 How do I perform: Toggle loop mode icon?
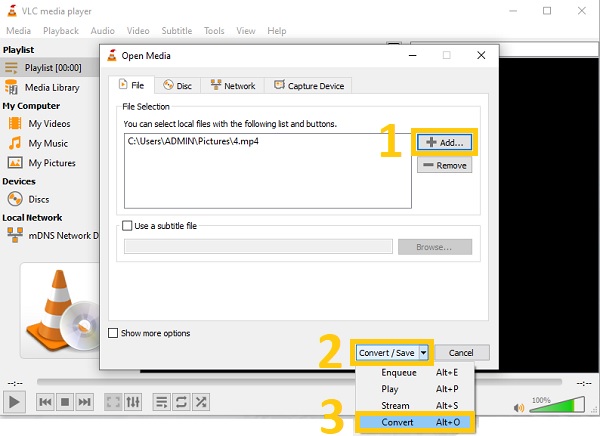point(181,402)
